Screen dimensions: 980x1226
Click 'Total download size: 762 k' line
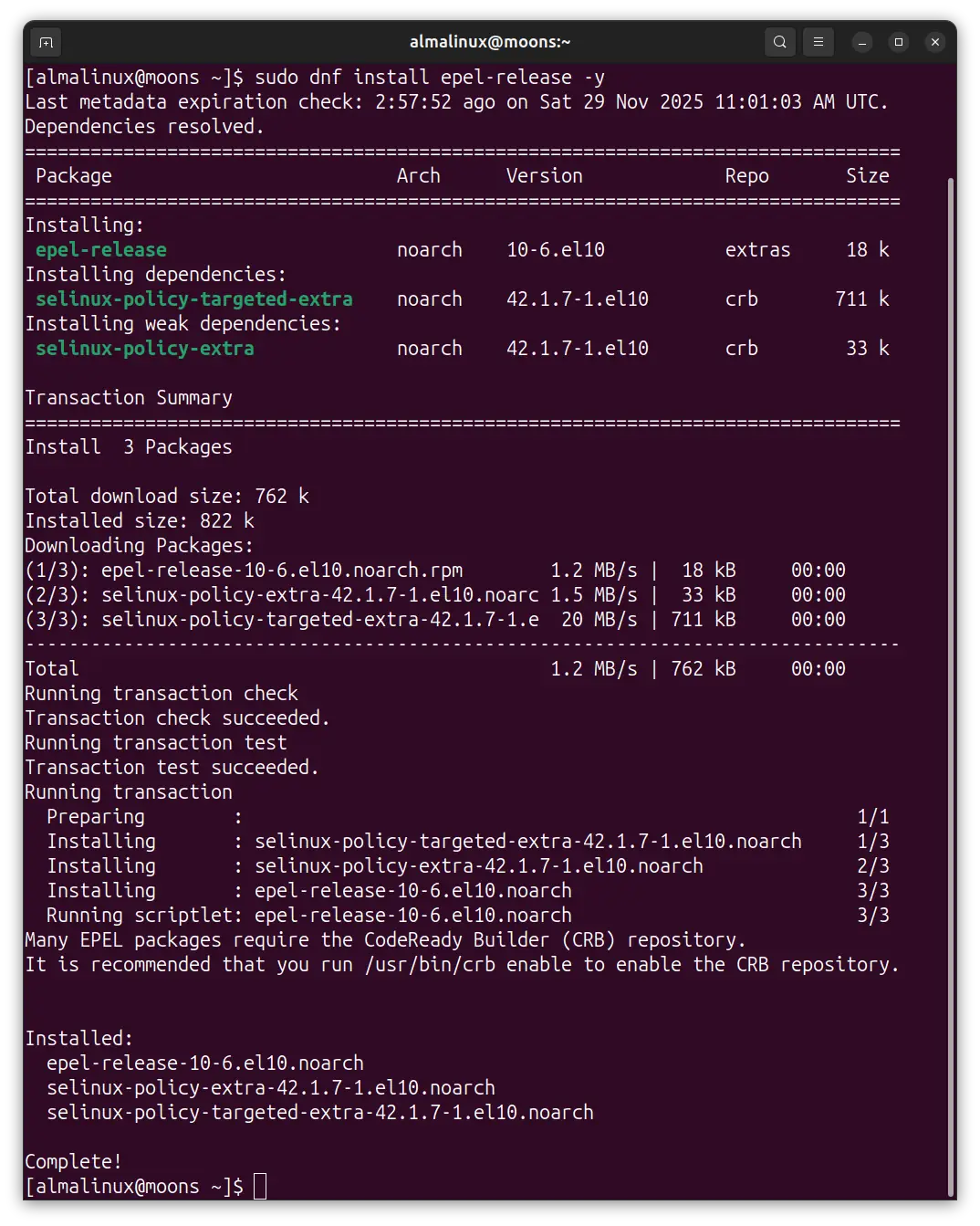click(167, 497)
